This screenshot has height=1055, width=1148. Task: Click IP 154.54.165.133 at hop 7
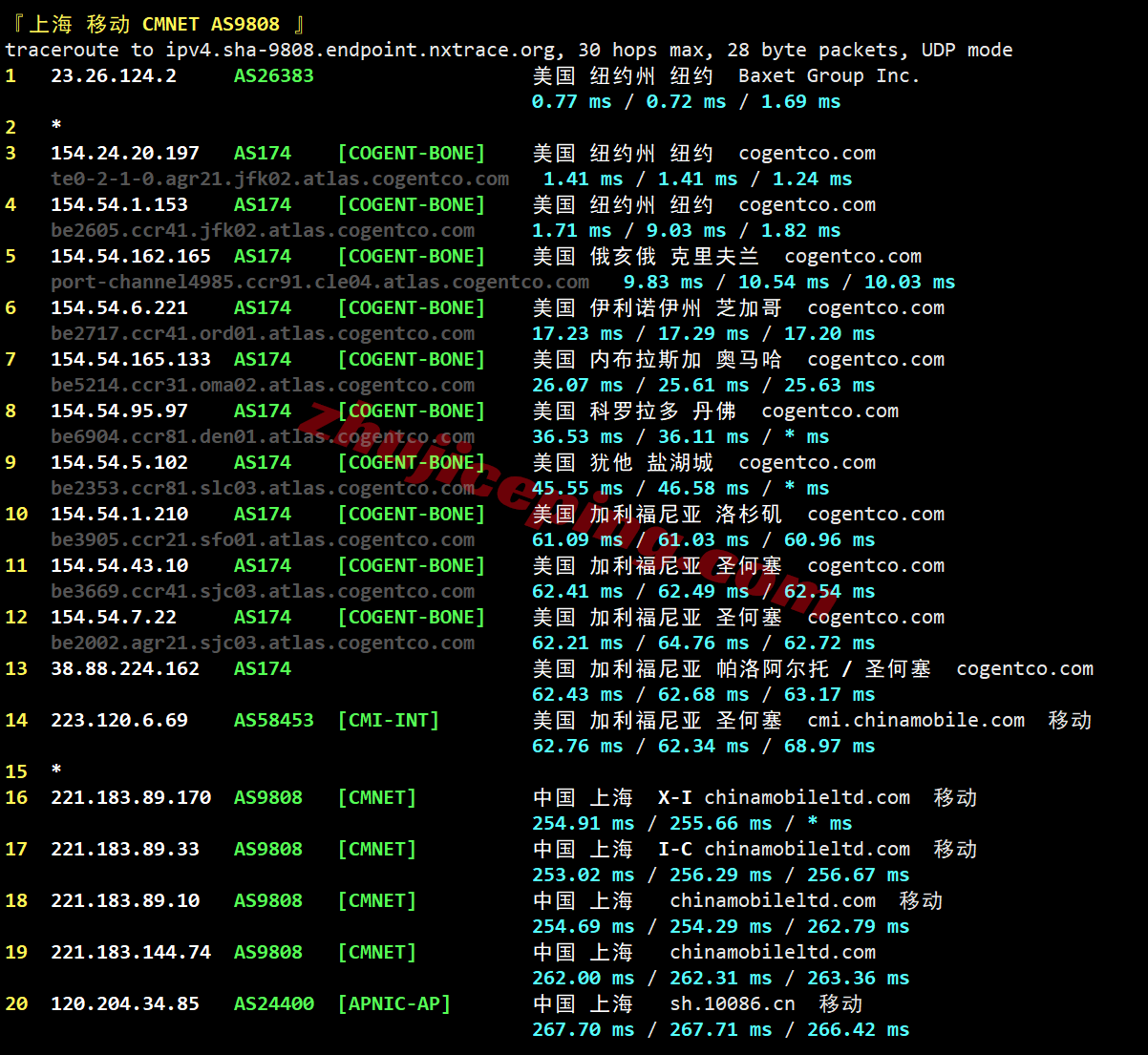131,359
